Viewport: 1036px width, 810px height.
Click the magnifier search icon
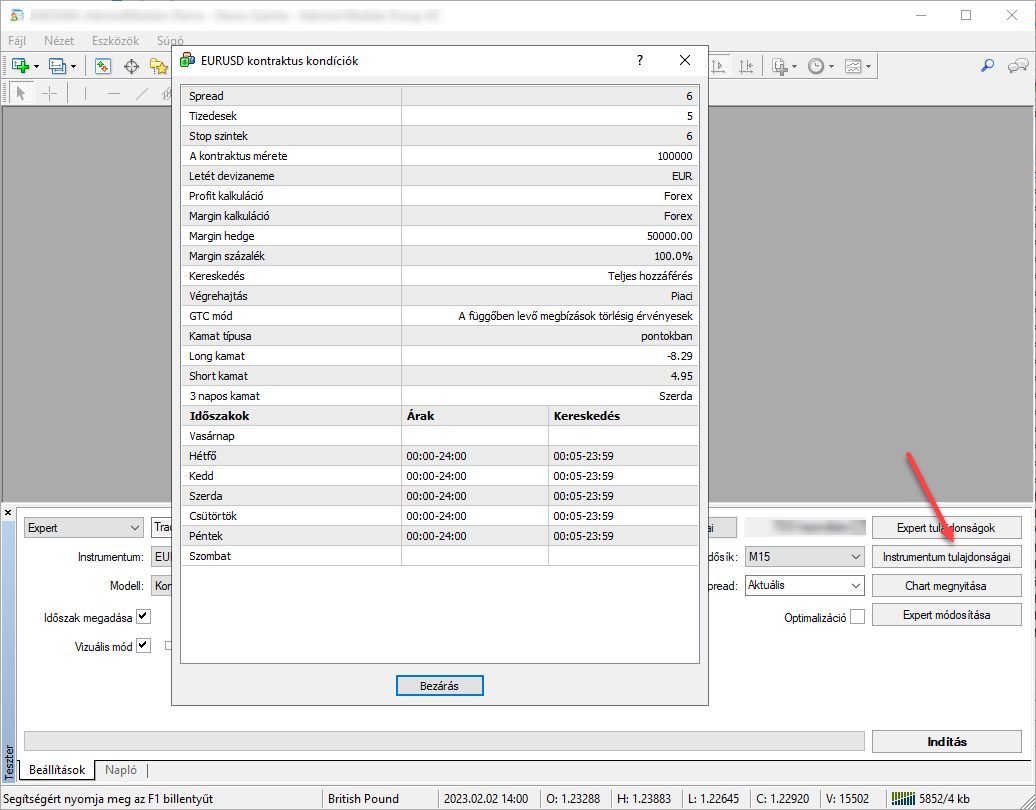(x=987, y=65)
